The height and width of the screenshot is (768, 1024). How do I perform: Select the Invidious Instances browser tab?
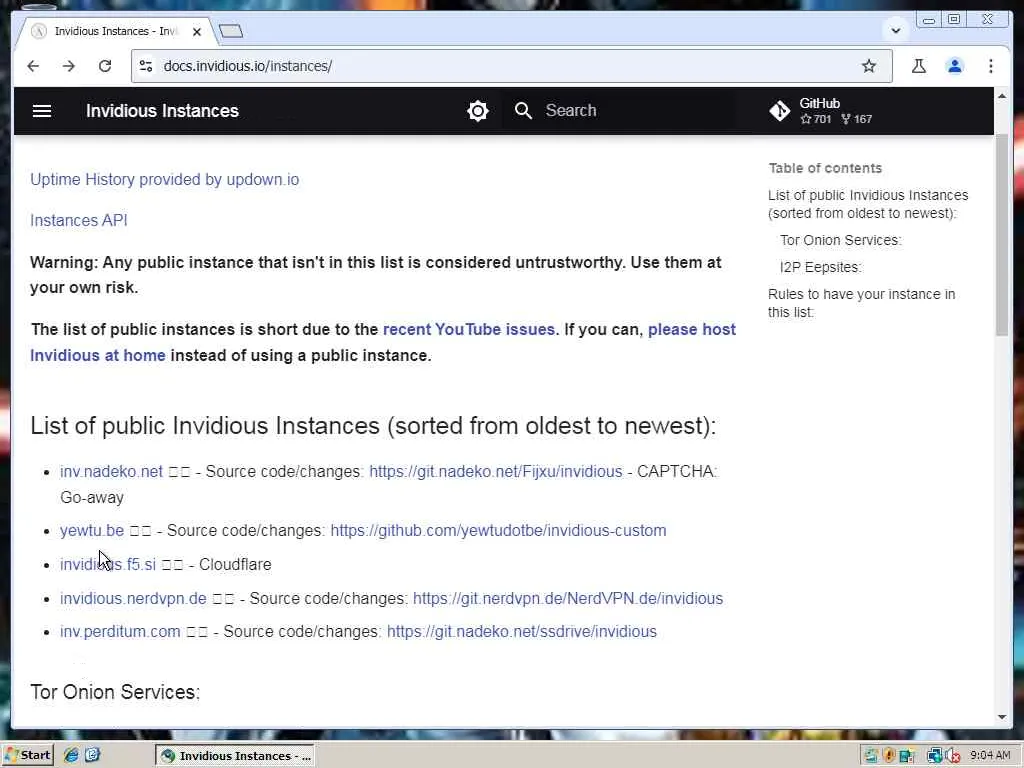tap(116, 31)
